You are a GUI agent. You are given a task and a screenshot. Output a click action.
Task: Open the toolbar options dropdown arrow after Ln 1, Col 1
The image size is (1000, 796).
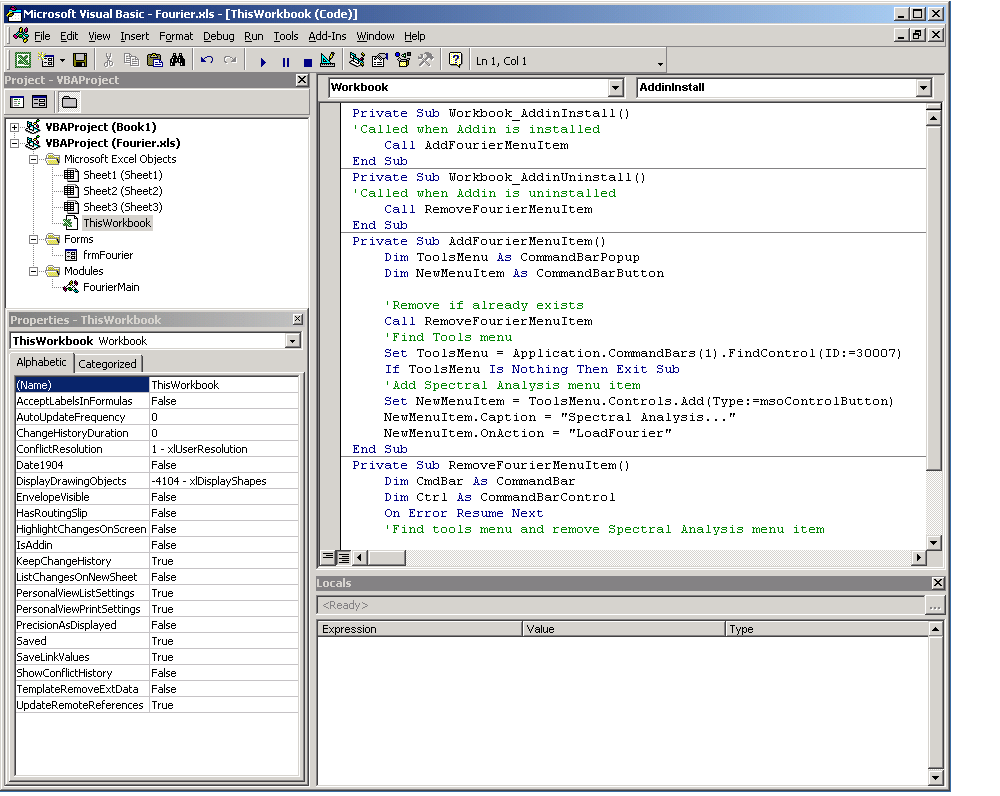coord(660,64)
